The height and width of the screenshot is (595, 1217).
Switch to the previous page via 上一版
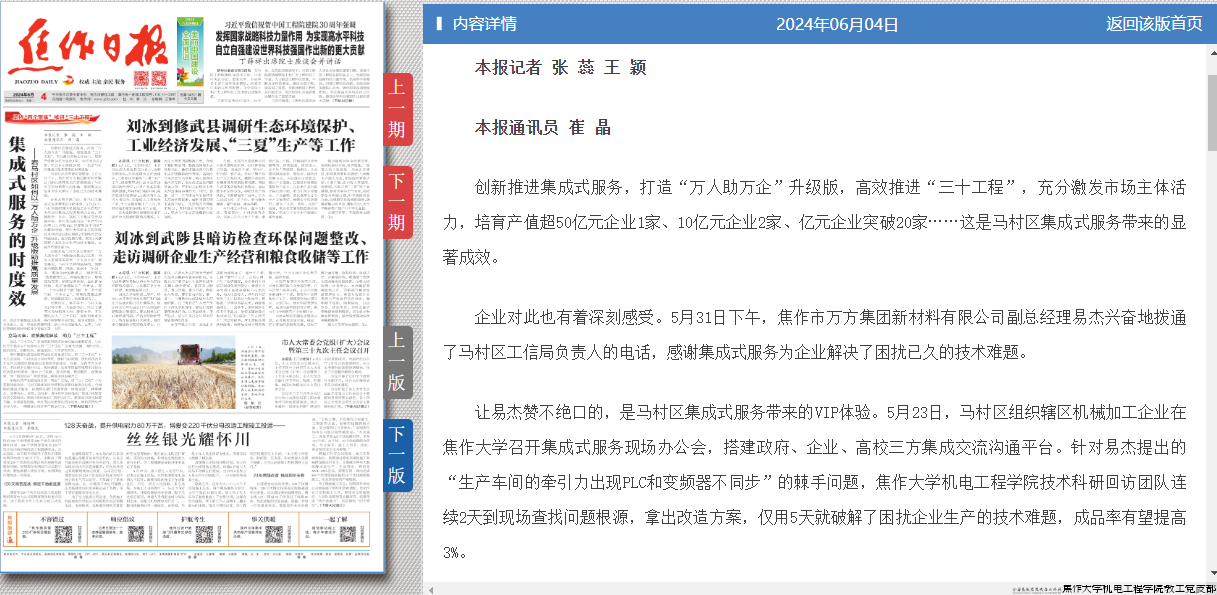click(396, 360)
